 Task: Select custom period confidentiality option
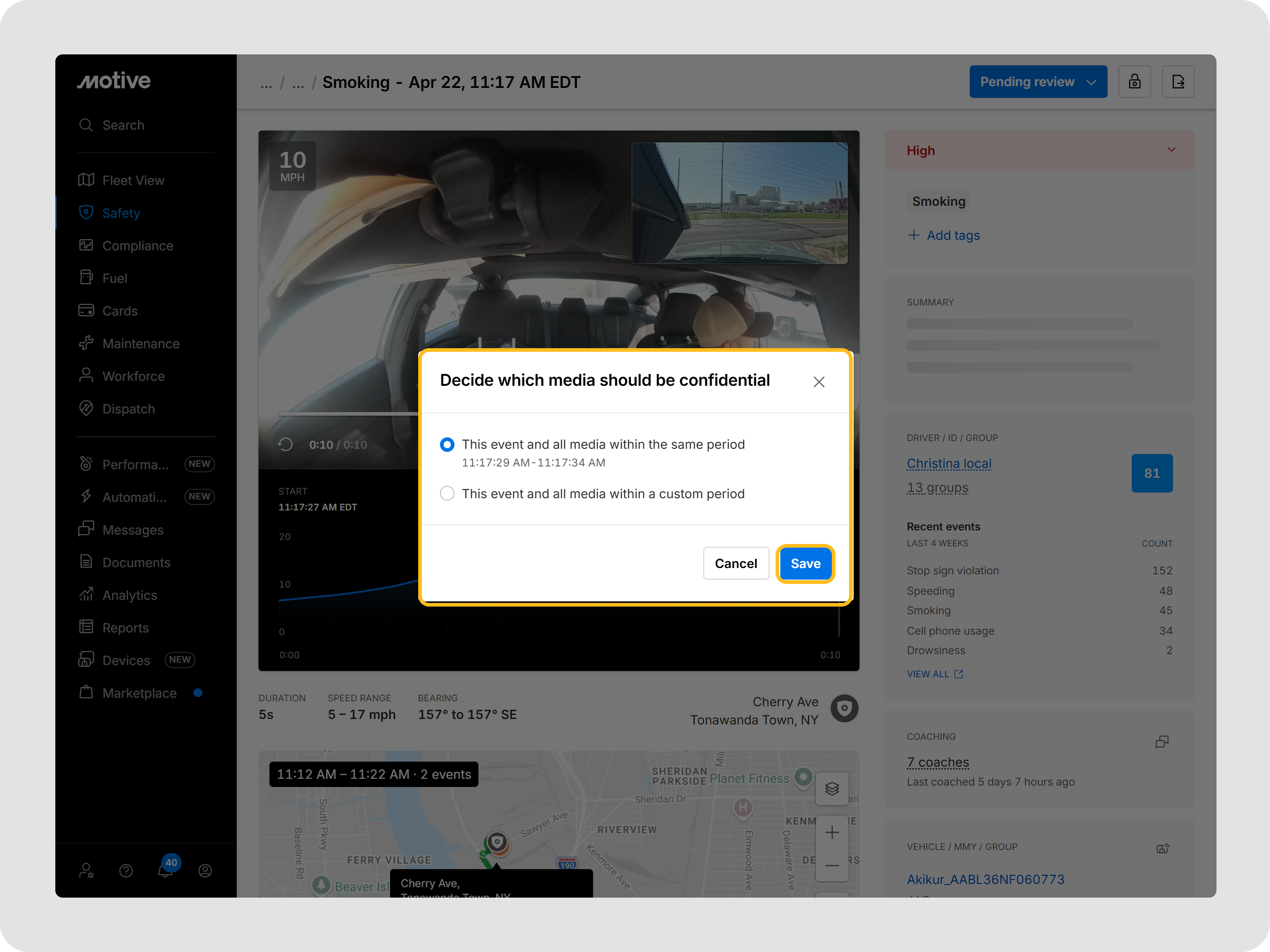[x=447, y=494]
